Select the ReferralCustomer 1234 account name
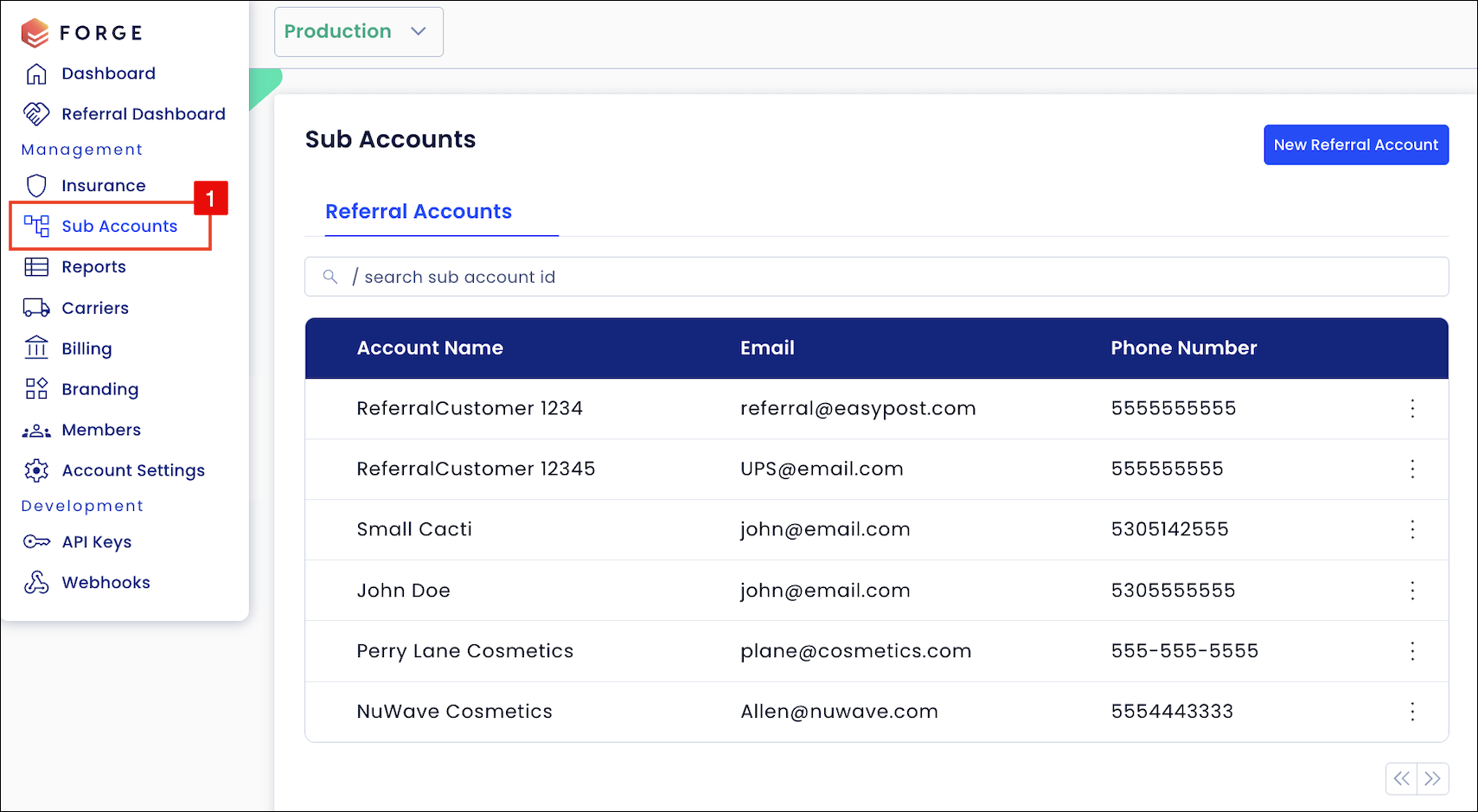The width and height of the screenshot is (1478, 812). pyautogui.click(x=470, y=408)
